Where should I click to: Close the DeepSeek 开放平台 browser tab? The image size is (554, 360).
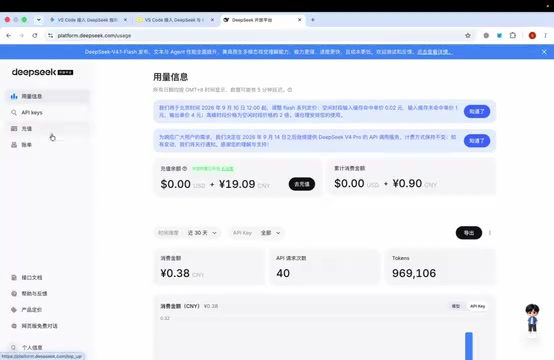300,20
